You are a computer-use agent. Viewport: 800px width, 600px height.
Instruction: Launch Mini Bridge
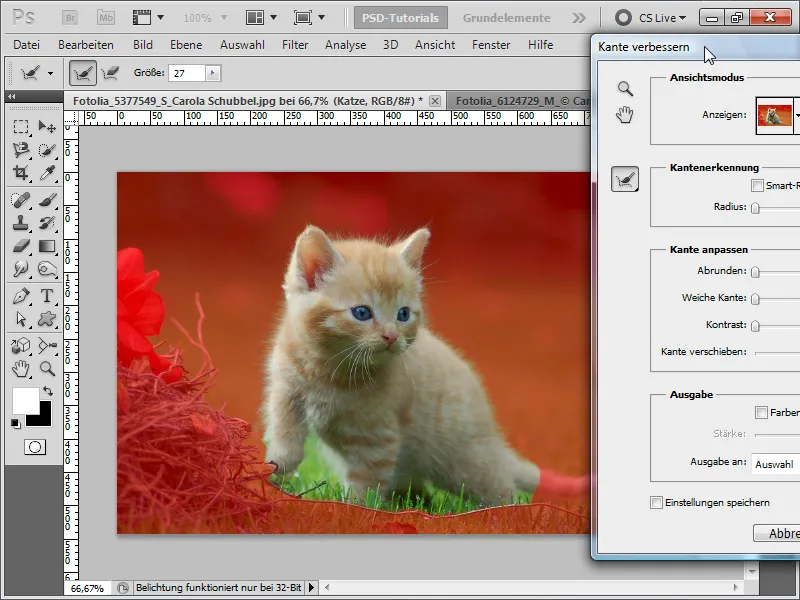click(x=106, y=18)
